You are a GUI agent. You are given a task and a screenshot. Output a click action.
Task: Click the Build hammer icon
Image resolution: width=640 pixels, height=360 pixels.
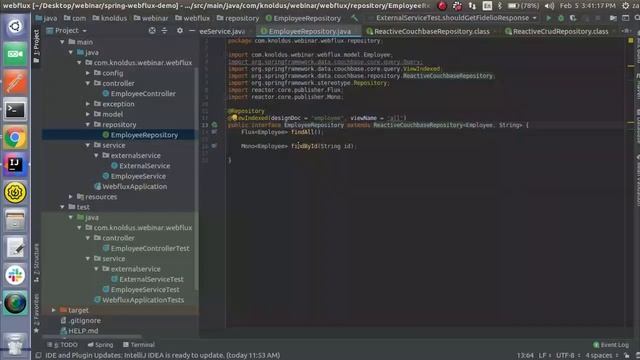[x=355, y=18]
